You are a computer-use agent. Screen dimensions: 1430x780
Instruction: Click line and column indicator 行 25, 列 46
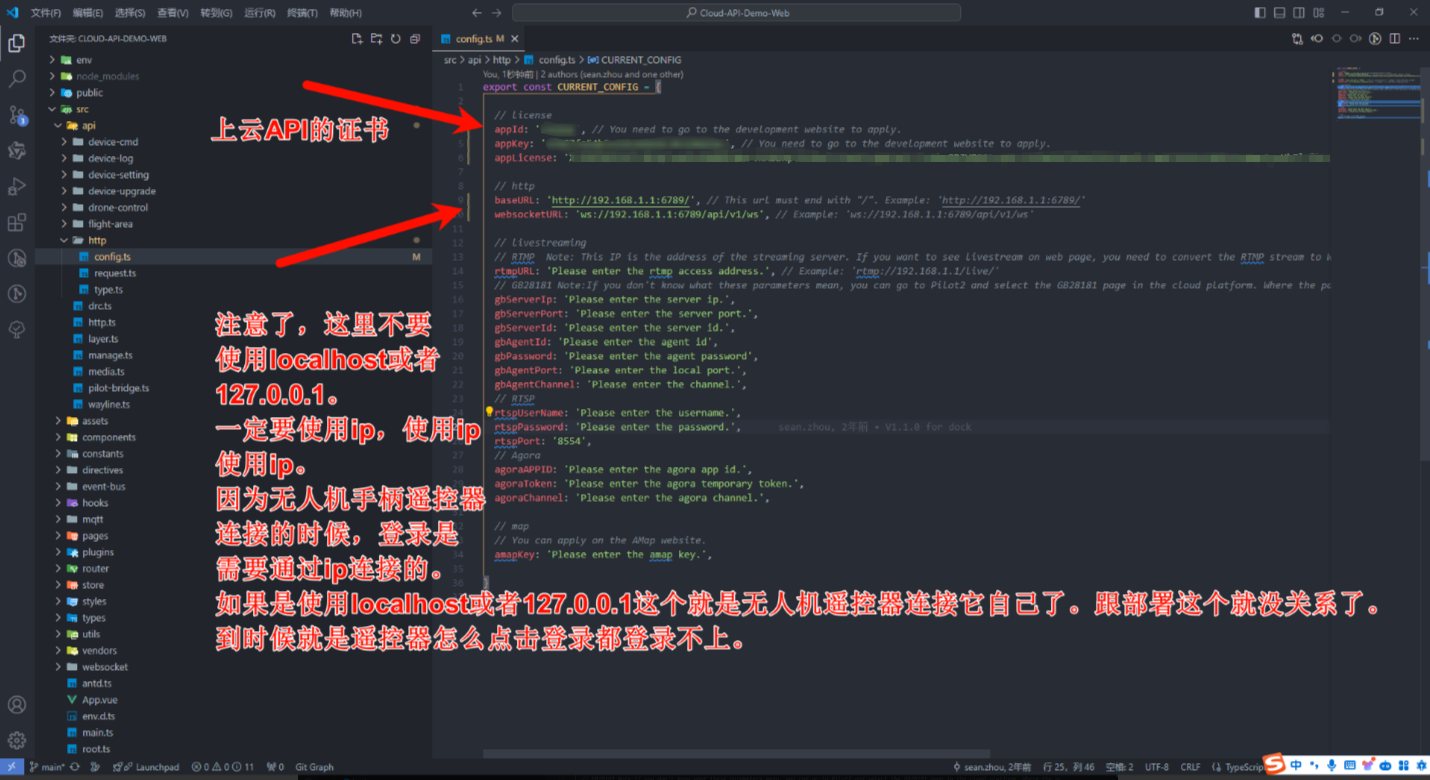[1068, 767]
